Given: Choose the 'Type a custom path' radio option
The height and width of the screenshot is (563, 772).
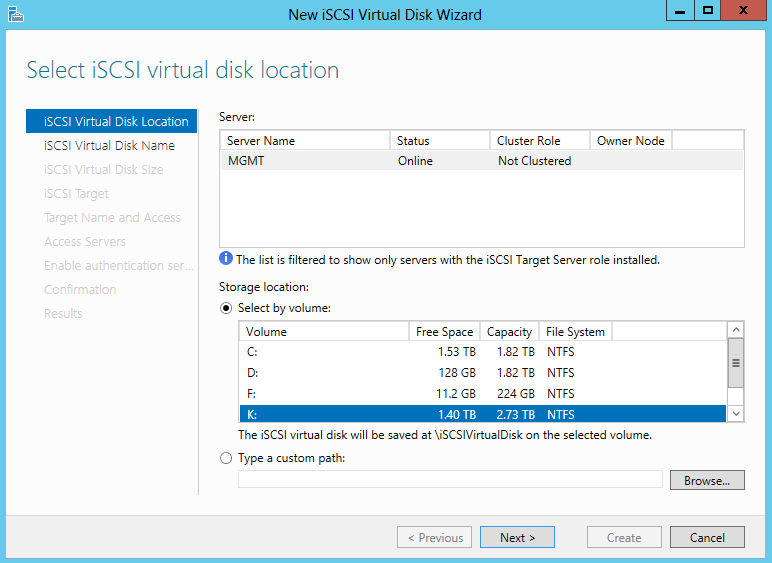Looking at the screenshot, I should (226, 458).
